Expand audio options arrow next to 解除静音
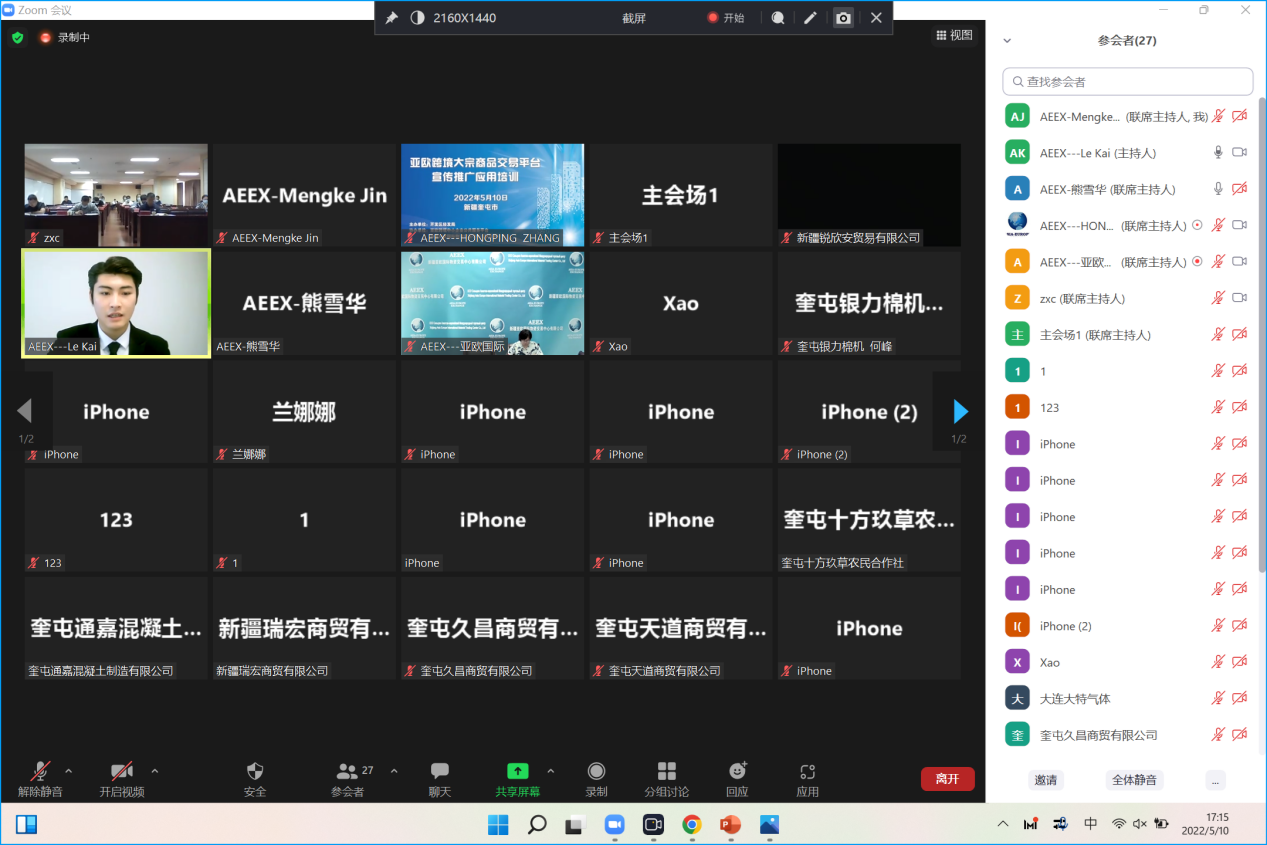Viewport: 1267px width, 845px height. [x=68, y=771]
